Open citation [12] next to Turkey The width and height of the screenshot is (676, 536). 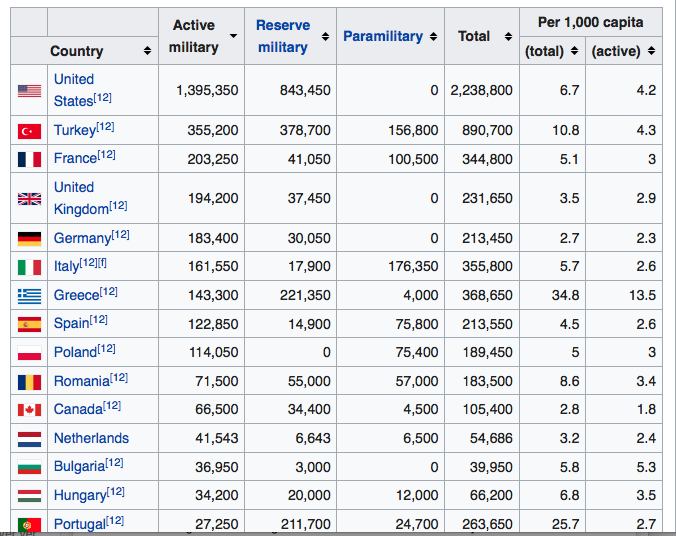pos(105,127)
